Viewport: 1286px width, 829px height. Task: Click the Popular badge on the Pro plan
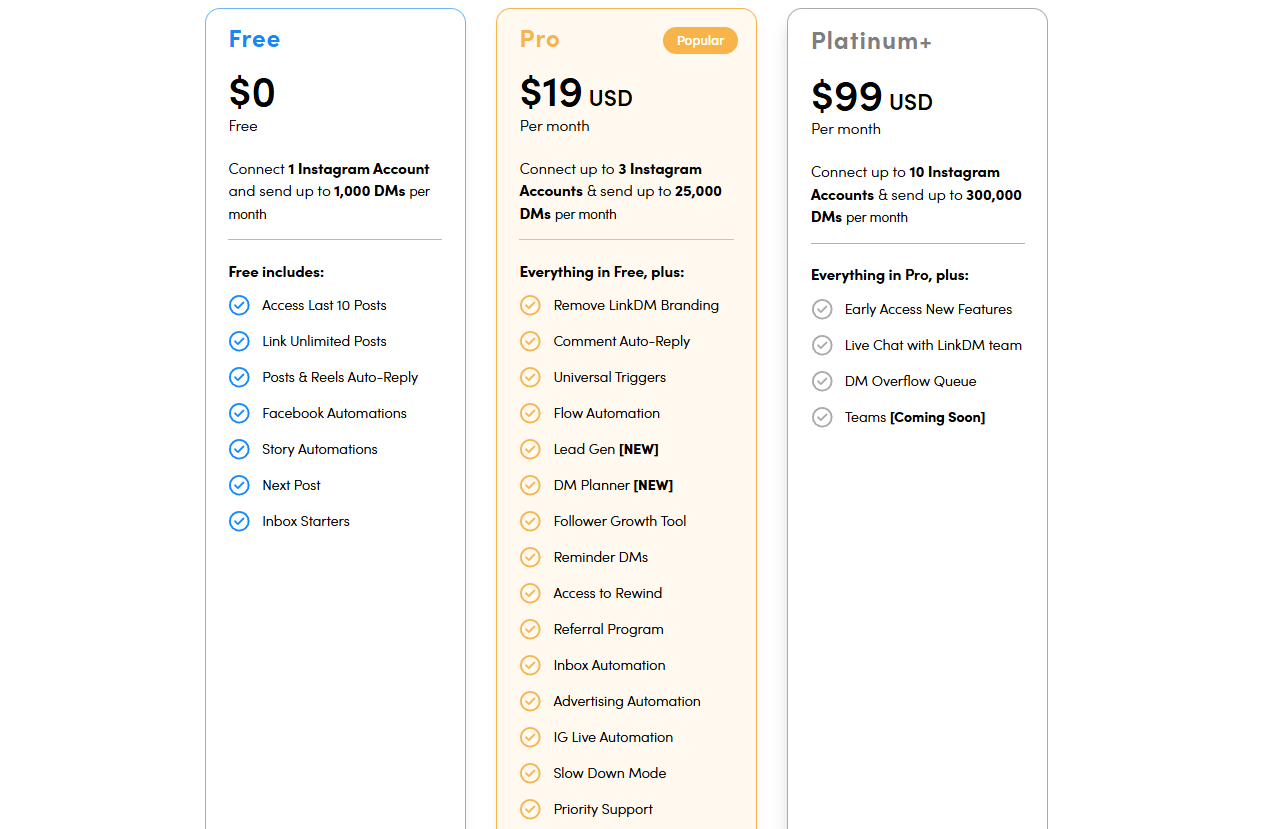pos(700,40)
